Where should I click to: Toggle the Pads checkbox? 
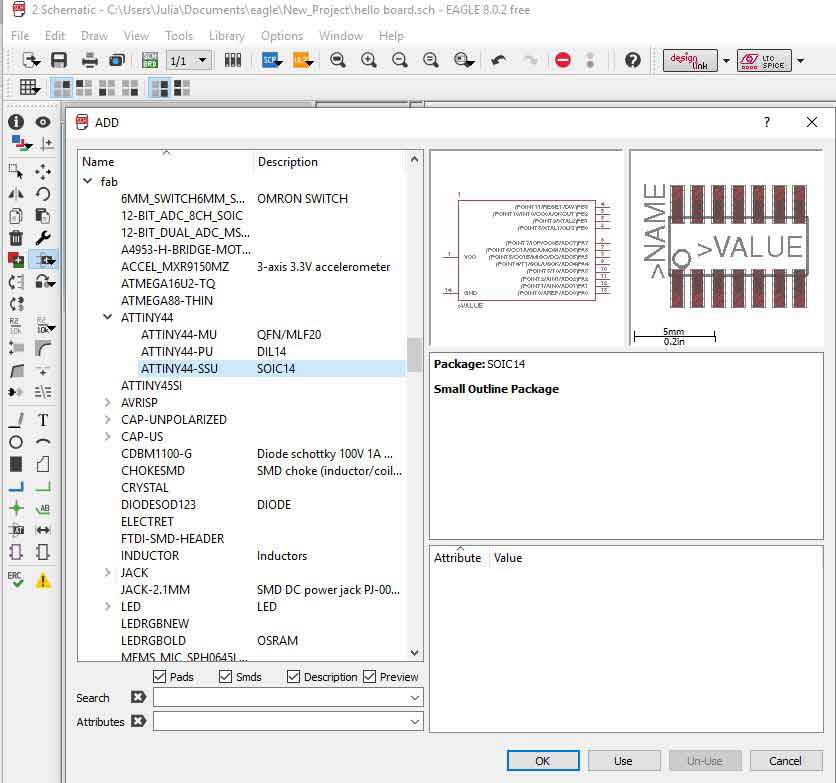pyautogui.click(x=159, y=676)
